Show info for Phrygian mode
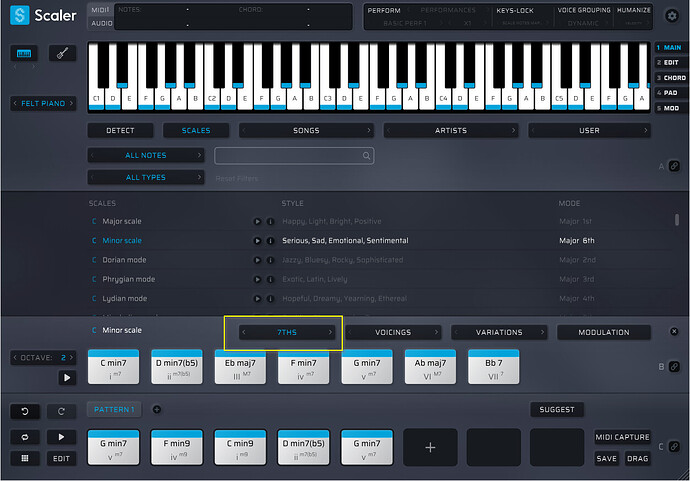 coord(271,279)
